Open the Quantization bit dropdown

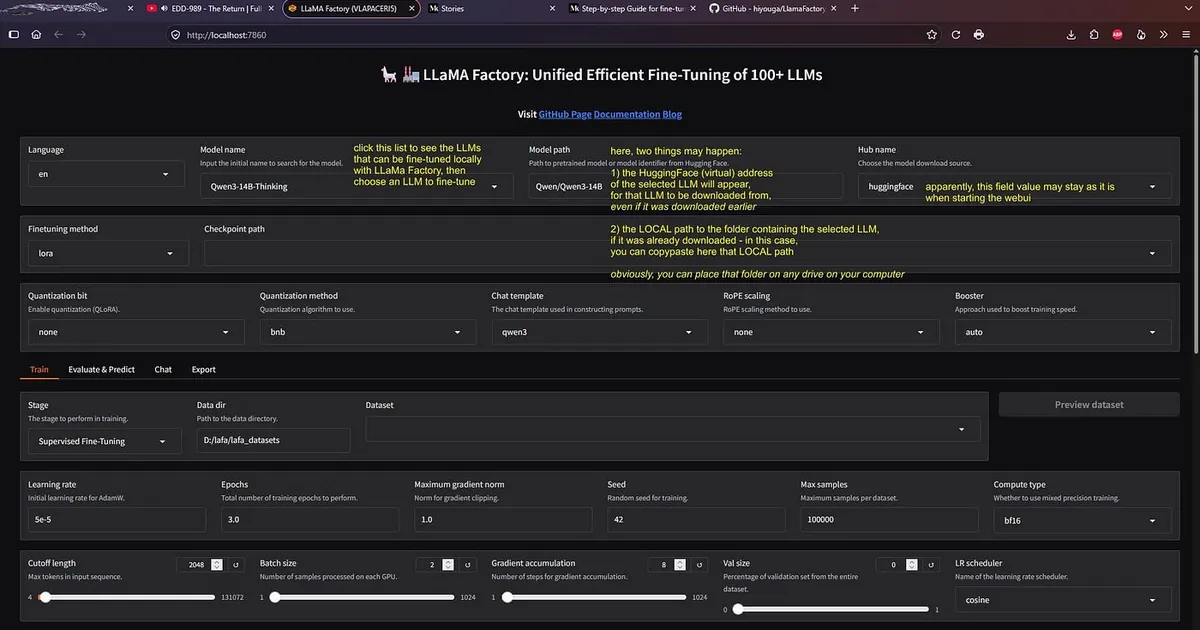[136, 332]
